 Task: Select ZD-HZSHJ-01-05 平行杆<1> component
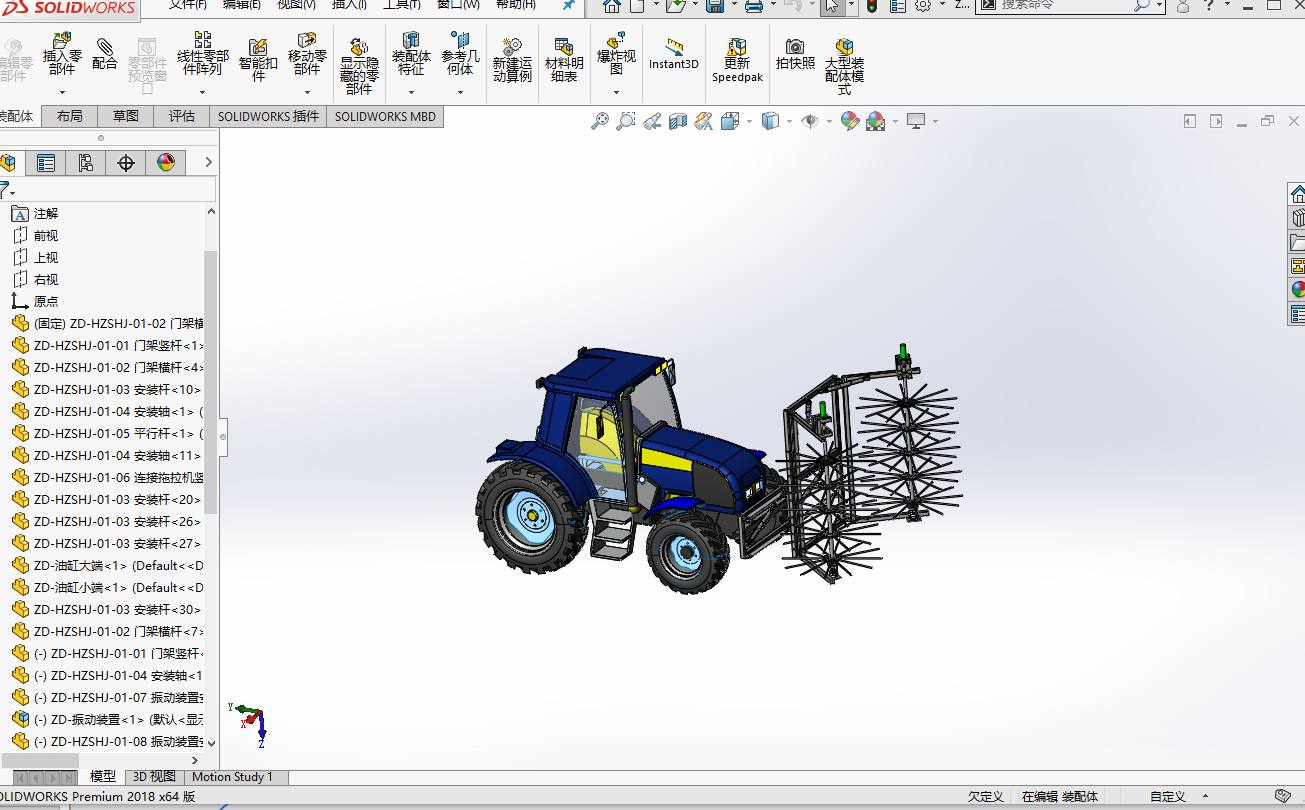pyautogui.click(x=107, y=434)
